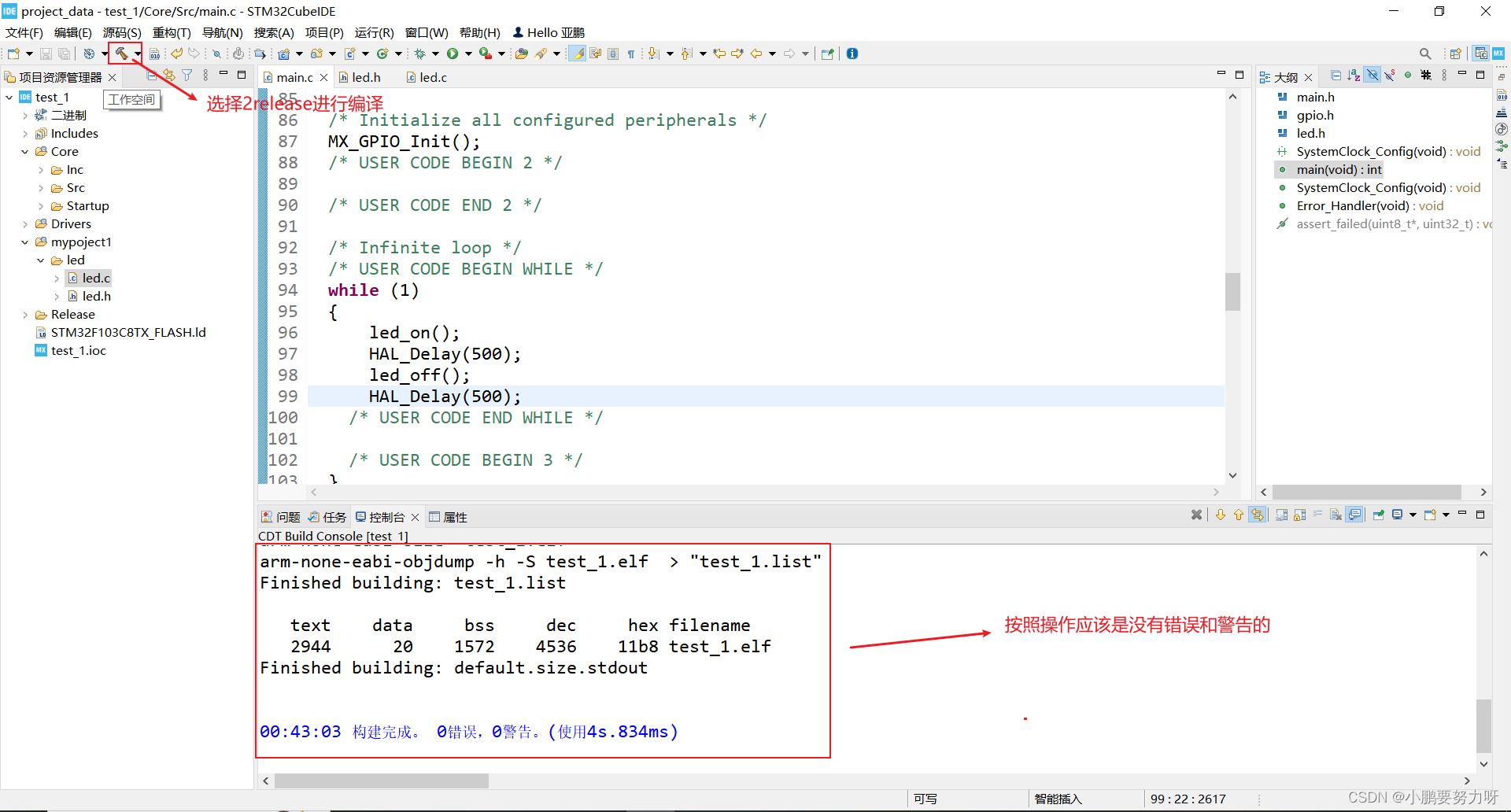
Task: Click the previous console error up arrow
Action: click(x=1239, y=515)
